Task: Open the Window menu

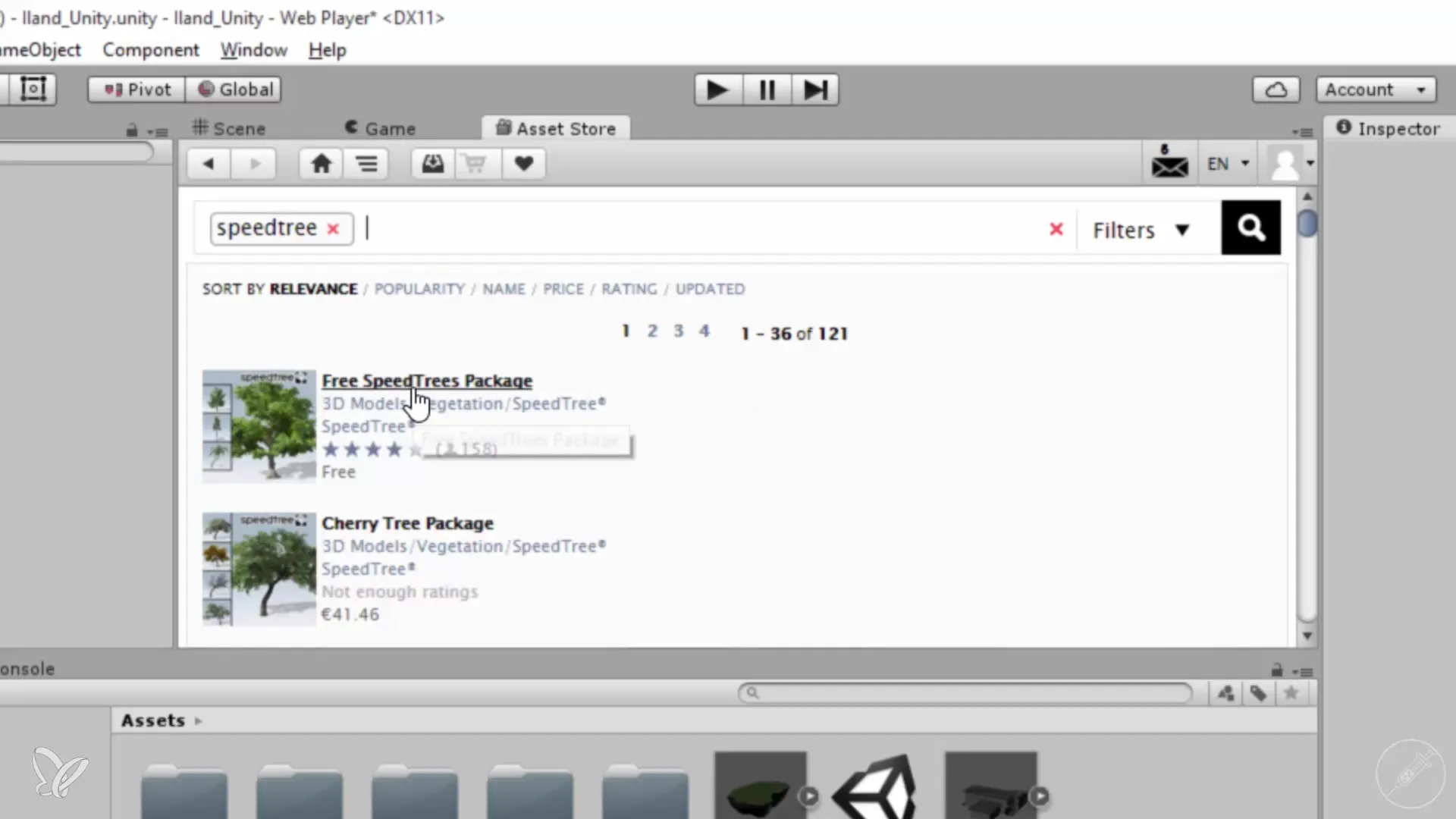Action: (253, 50)
